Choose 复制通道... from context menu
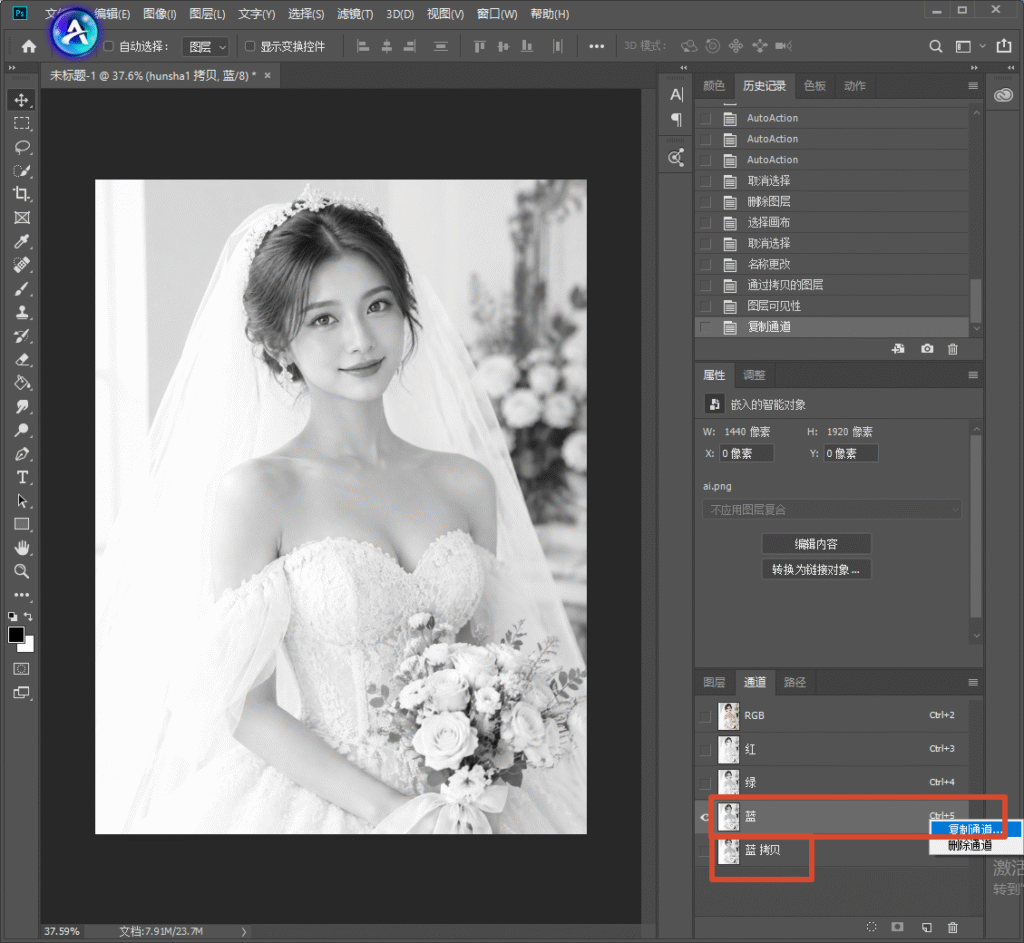This screenshot has height=943, width=1024. click(x=975, y=829)
